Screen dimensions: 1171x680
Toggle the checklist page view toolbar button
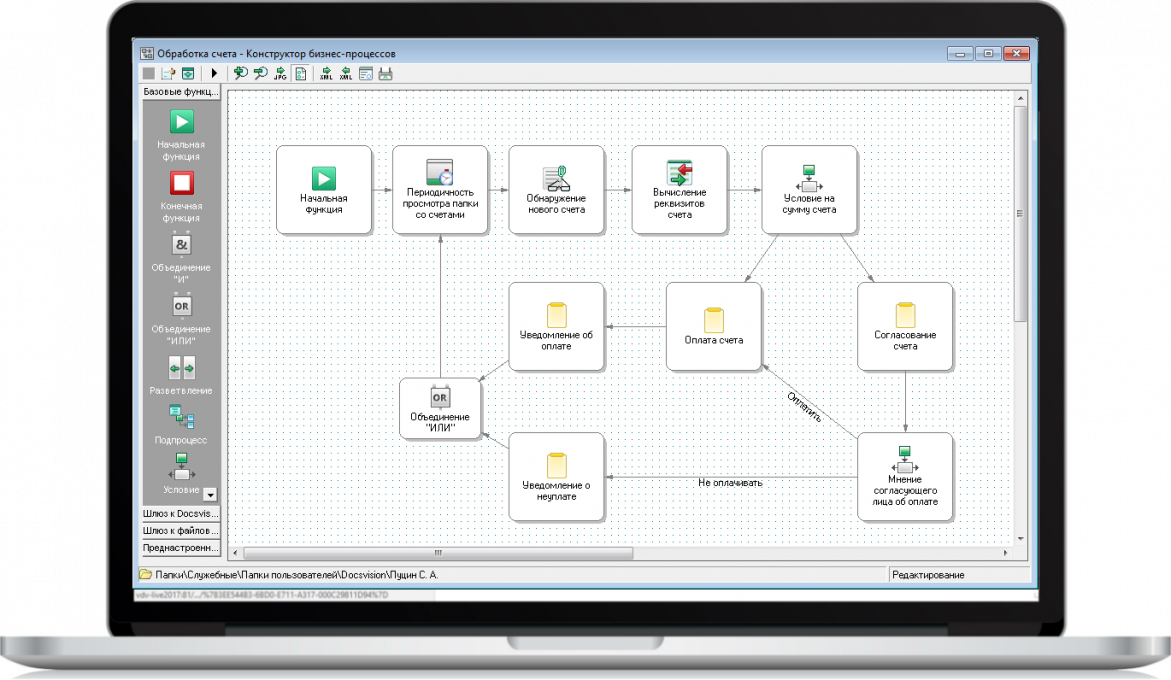pyautogui.click(x=300, y=73)
